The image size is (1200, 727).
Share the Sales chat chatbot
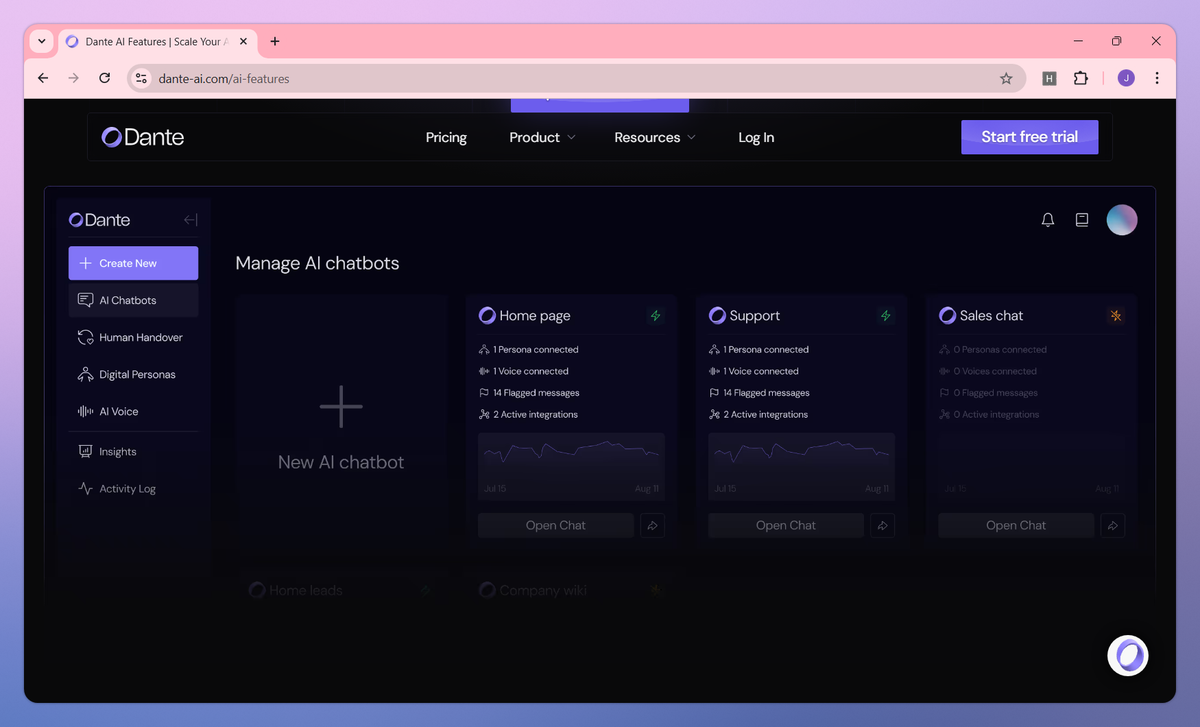(x=1112, y=525)
